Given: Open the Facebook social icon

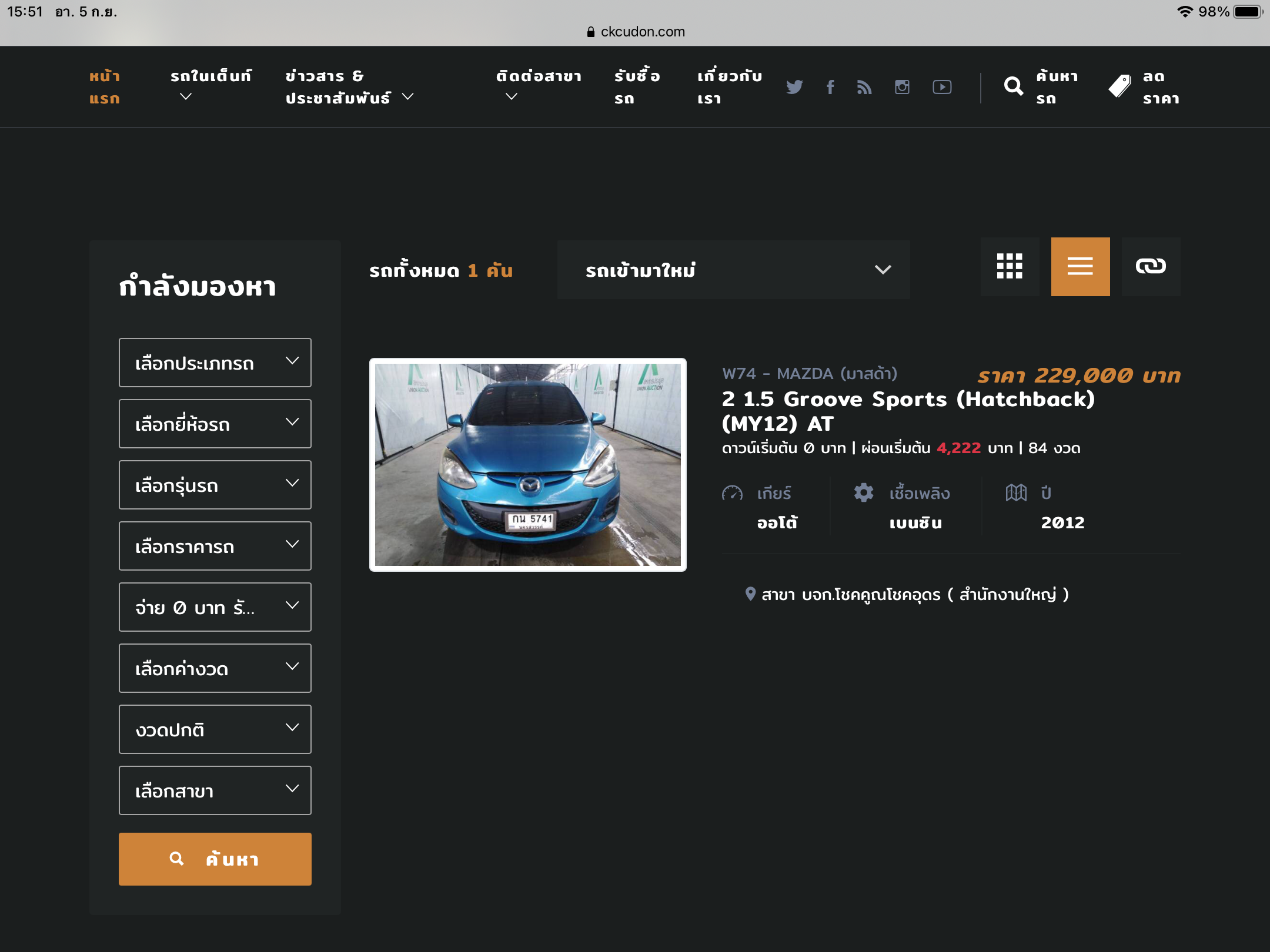Looking at the screenshot, I should [830, 87].
